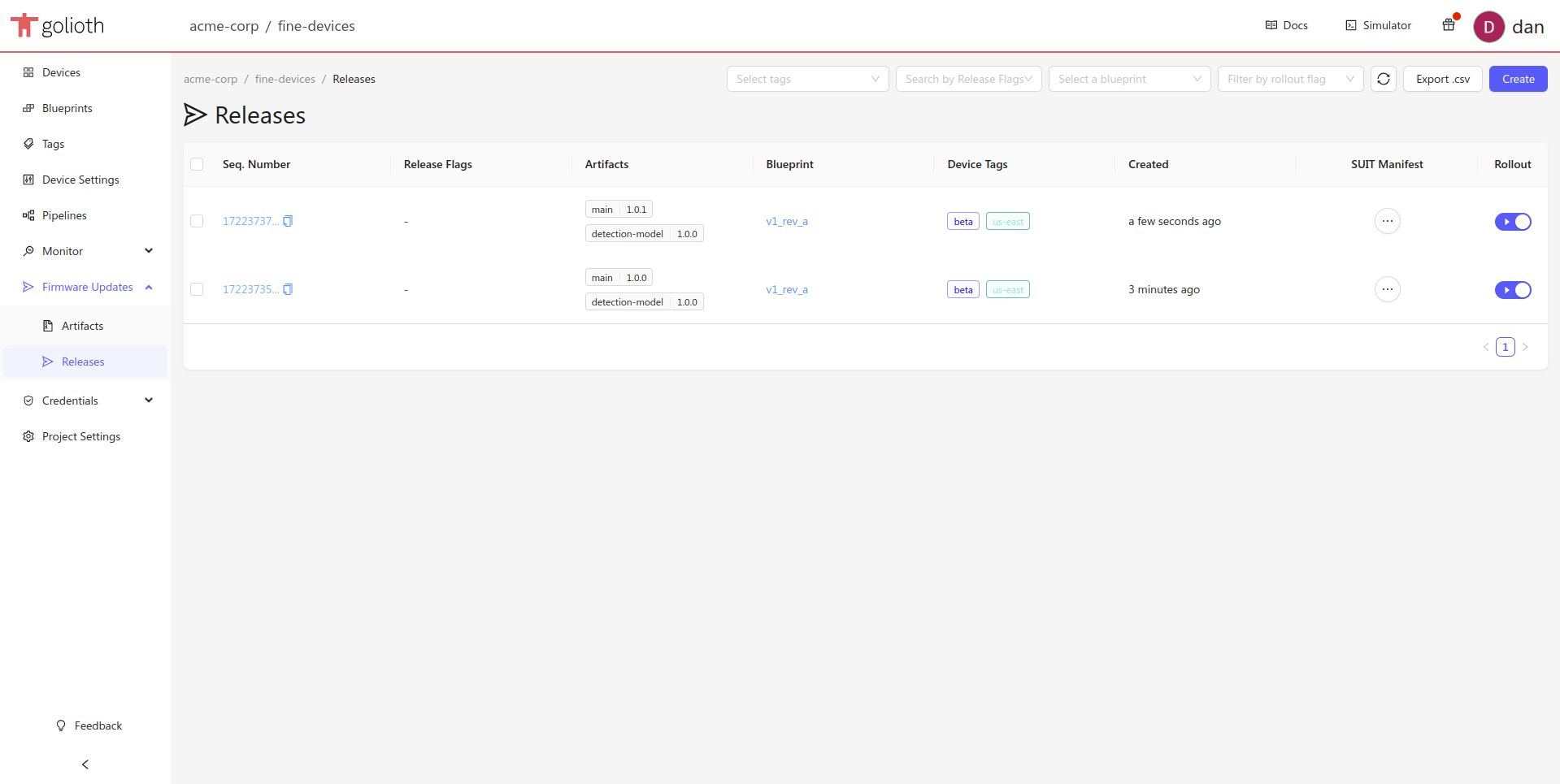Open the Devices section
Viewport: 1560px width, 784px height.
click(61, 72)
